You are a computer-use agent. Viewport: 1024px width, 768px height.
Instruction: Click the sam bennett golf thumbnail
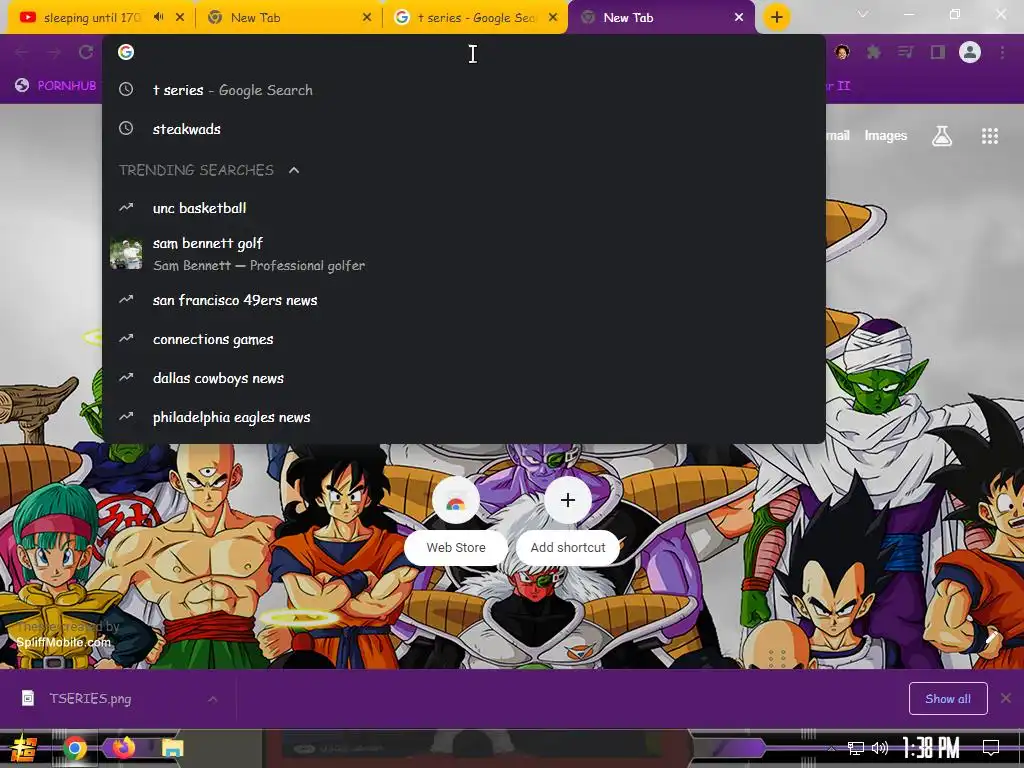click(x=126, y=254)
